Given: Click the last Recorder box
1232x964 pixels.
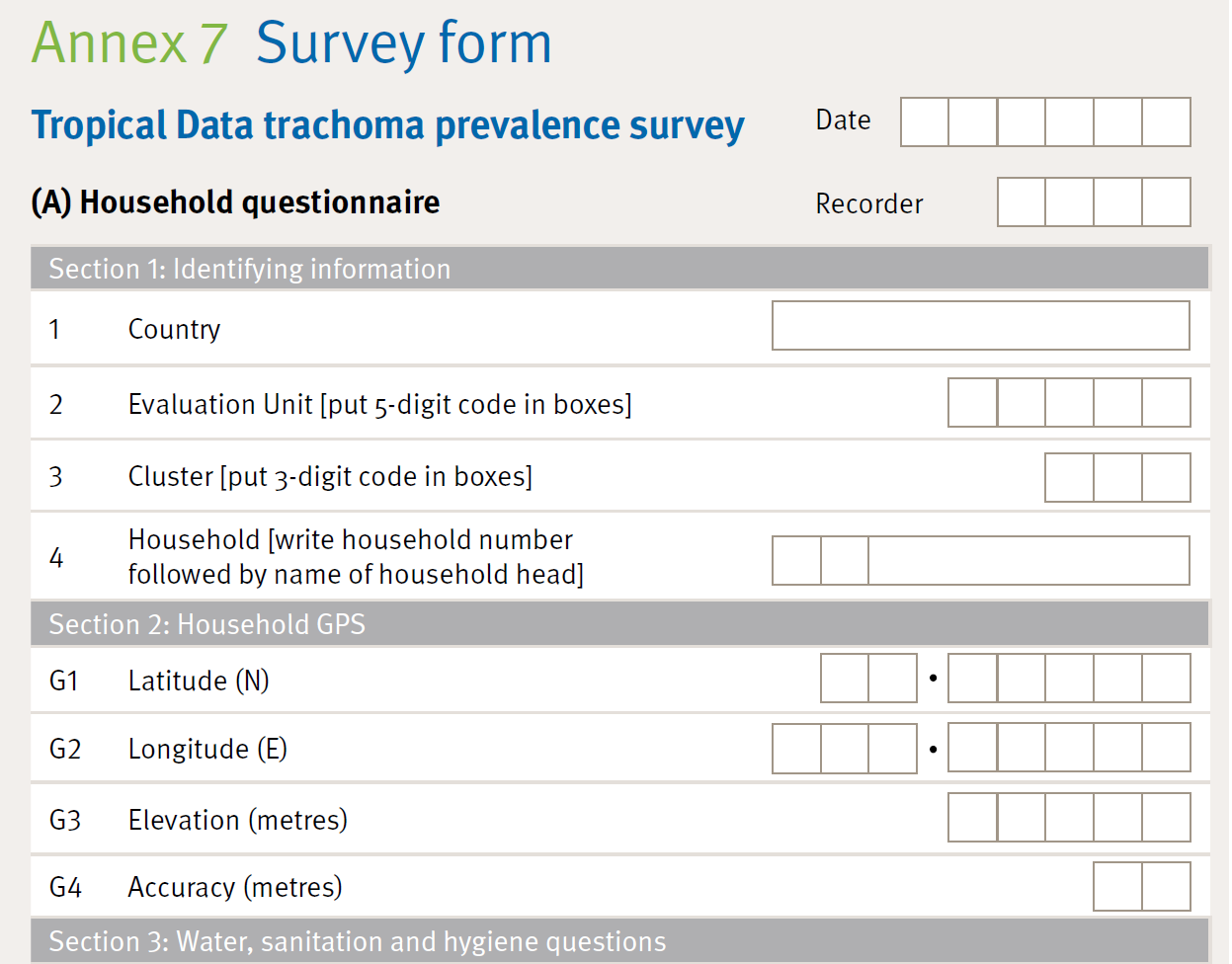Looking at the screenshot, I should click(x=1166, y=202).
